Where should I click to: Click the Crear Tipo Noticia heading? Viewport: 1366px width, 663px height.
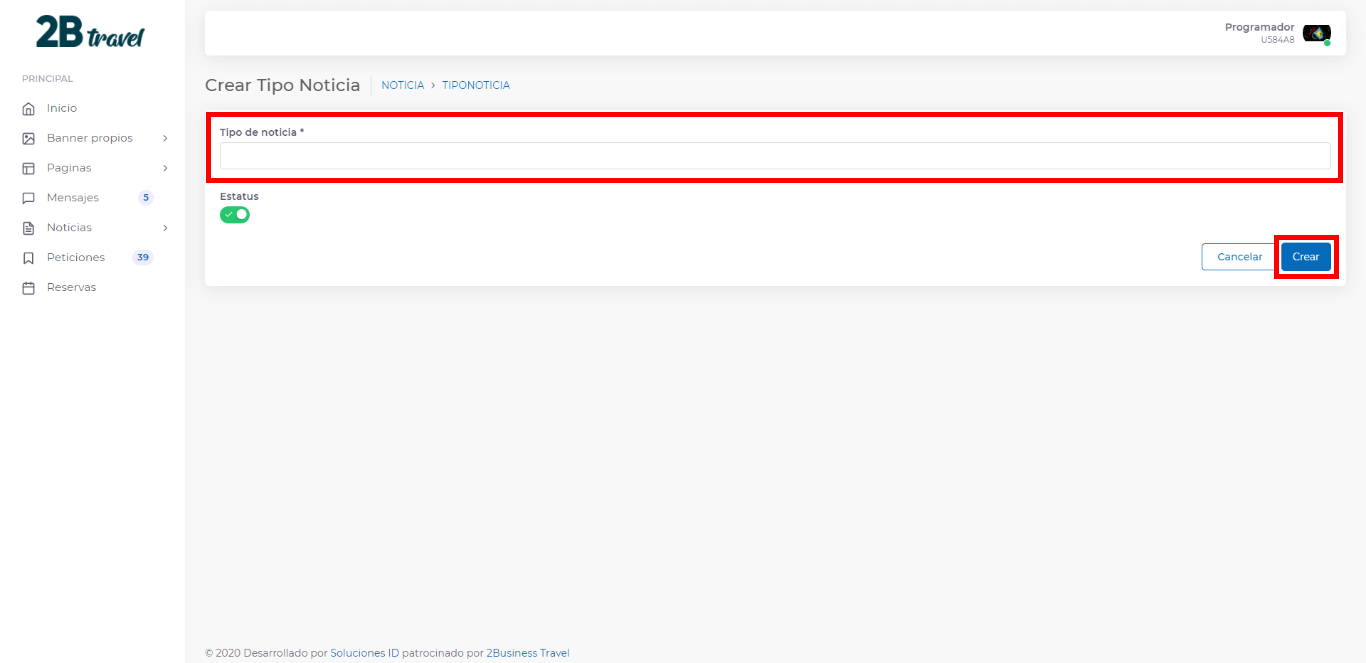tap(282, 85)
